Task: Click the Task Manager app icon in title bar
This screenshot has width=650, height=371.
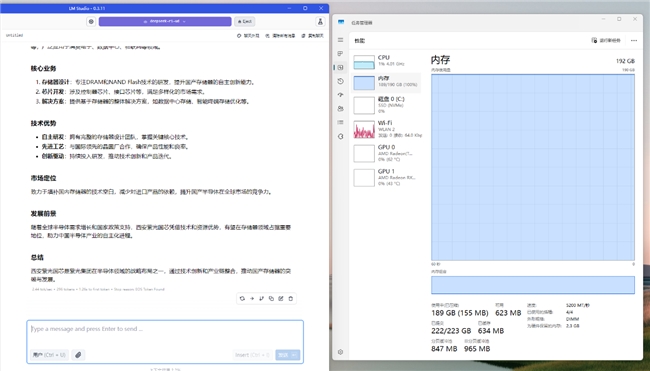Action: 341,22
